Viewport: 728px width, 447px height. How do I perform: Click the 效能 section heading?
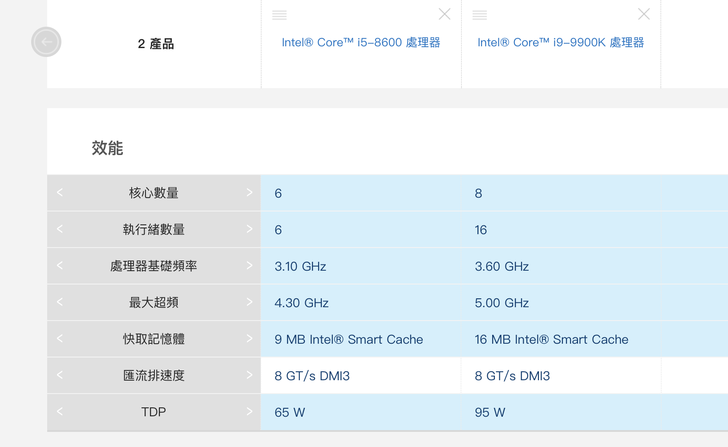pos(107,148)
